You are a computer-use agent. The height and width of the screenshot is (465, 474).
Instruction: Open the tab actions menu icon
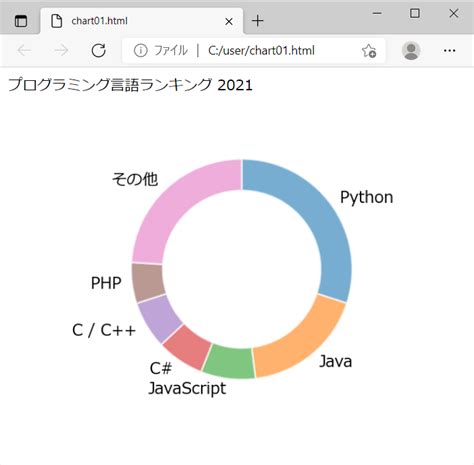21,21
